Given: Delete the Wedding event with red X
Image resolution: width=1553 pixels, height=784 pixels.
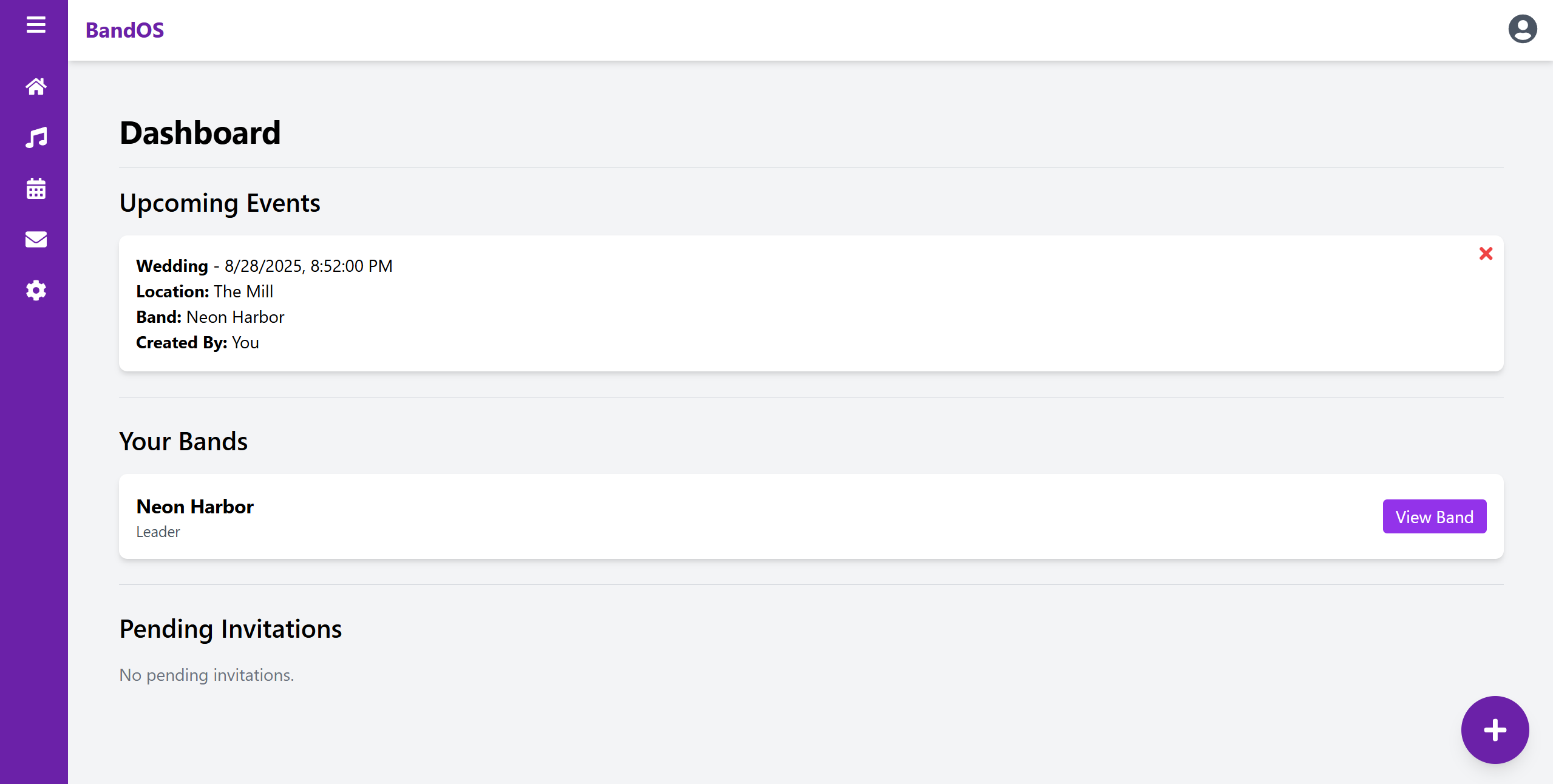Looking at the screenshot, I should 1486,254.
